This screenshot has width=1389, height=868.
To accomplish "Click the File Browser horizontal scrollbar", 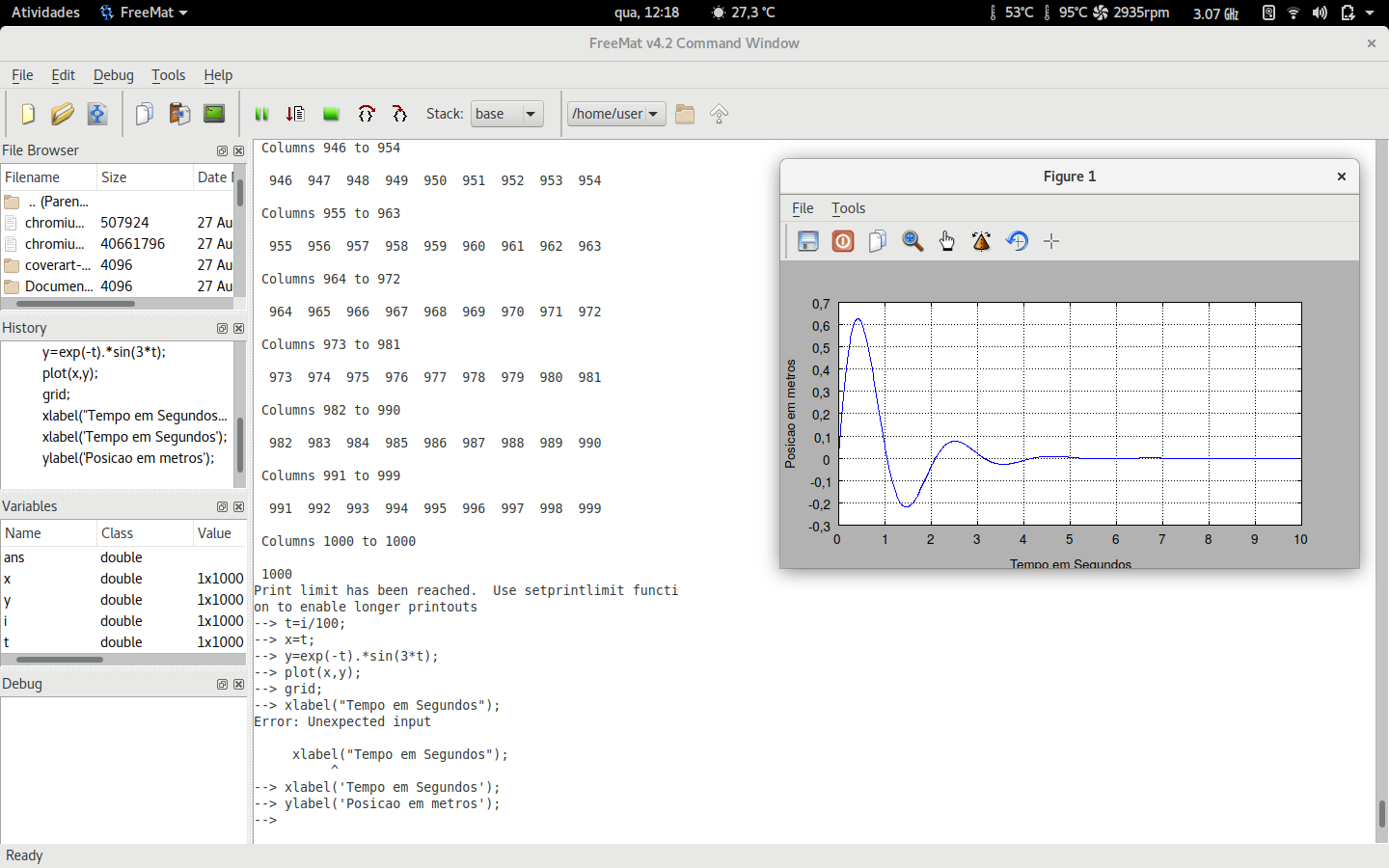I will 75,304.
